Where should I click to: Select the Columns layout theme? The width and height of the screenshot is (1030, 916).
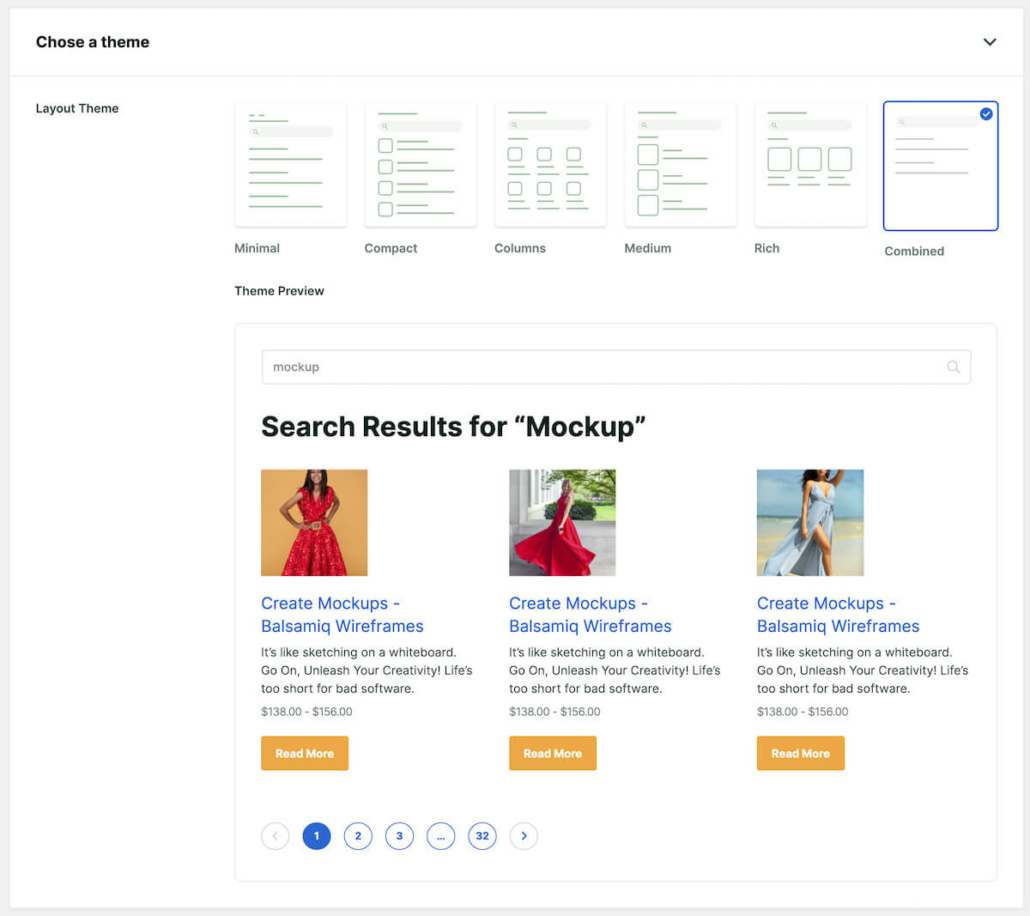[550, 164]
